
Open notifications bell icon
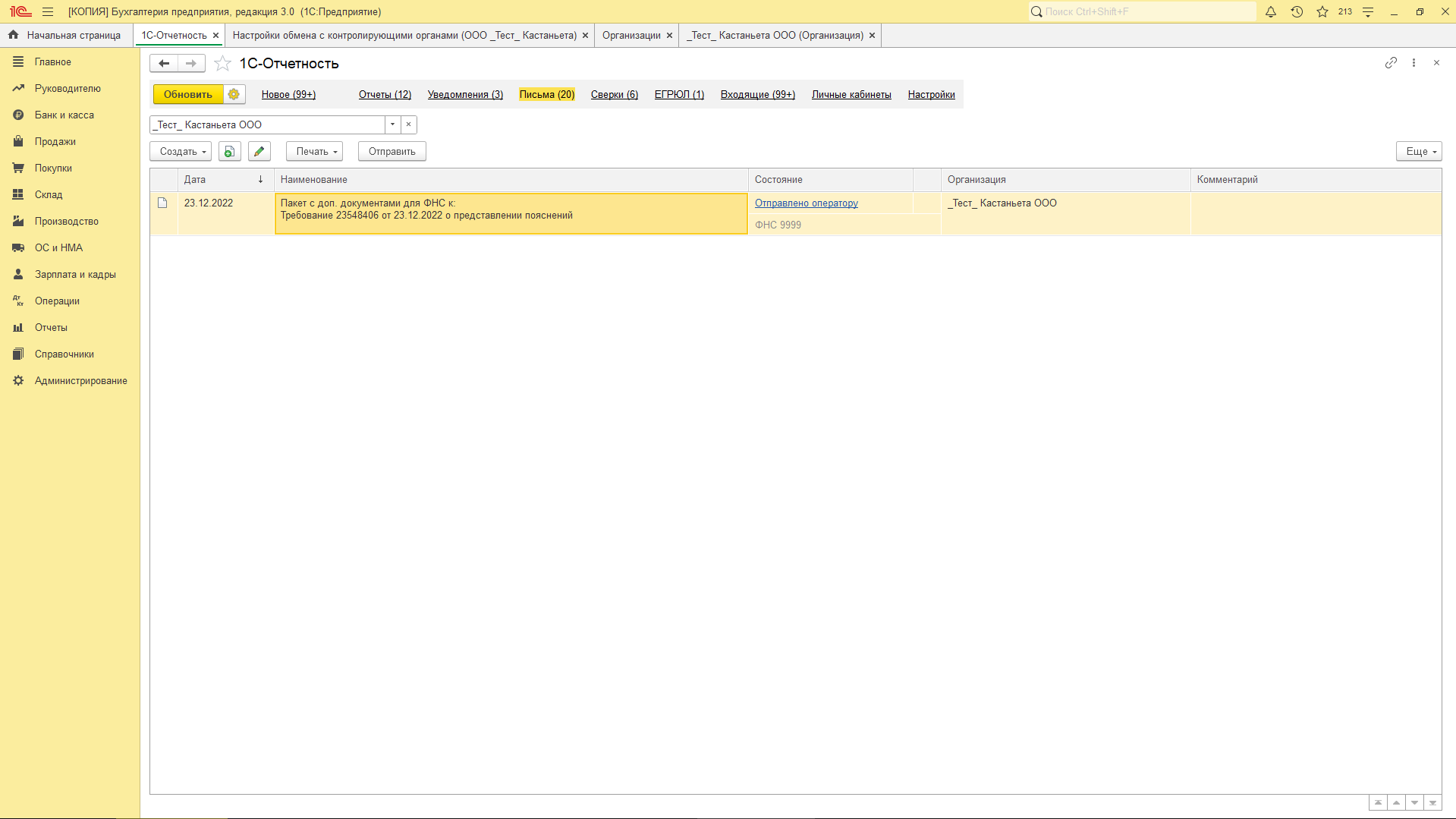point(1271,12)
